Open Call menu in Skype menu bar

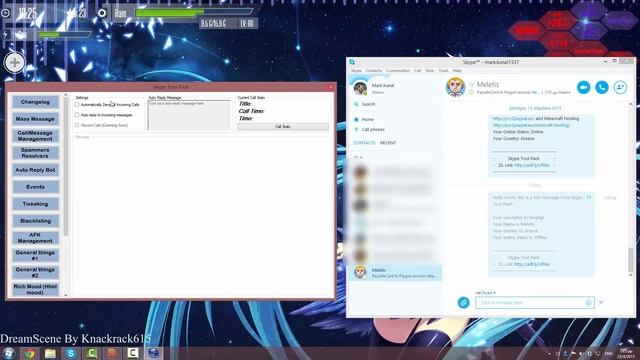[418, 71]
